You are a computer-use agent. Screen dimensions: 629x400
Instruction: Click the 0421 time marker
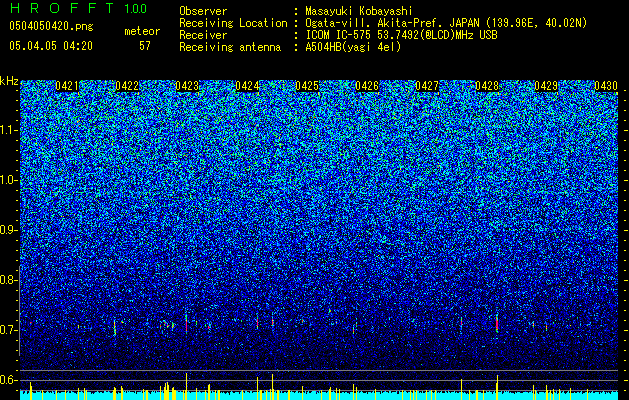(x=67, y=86)
